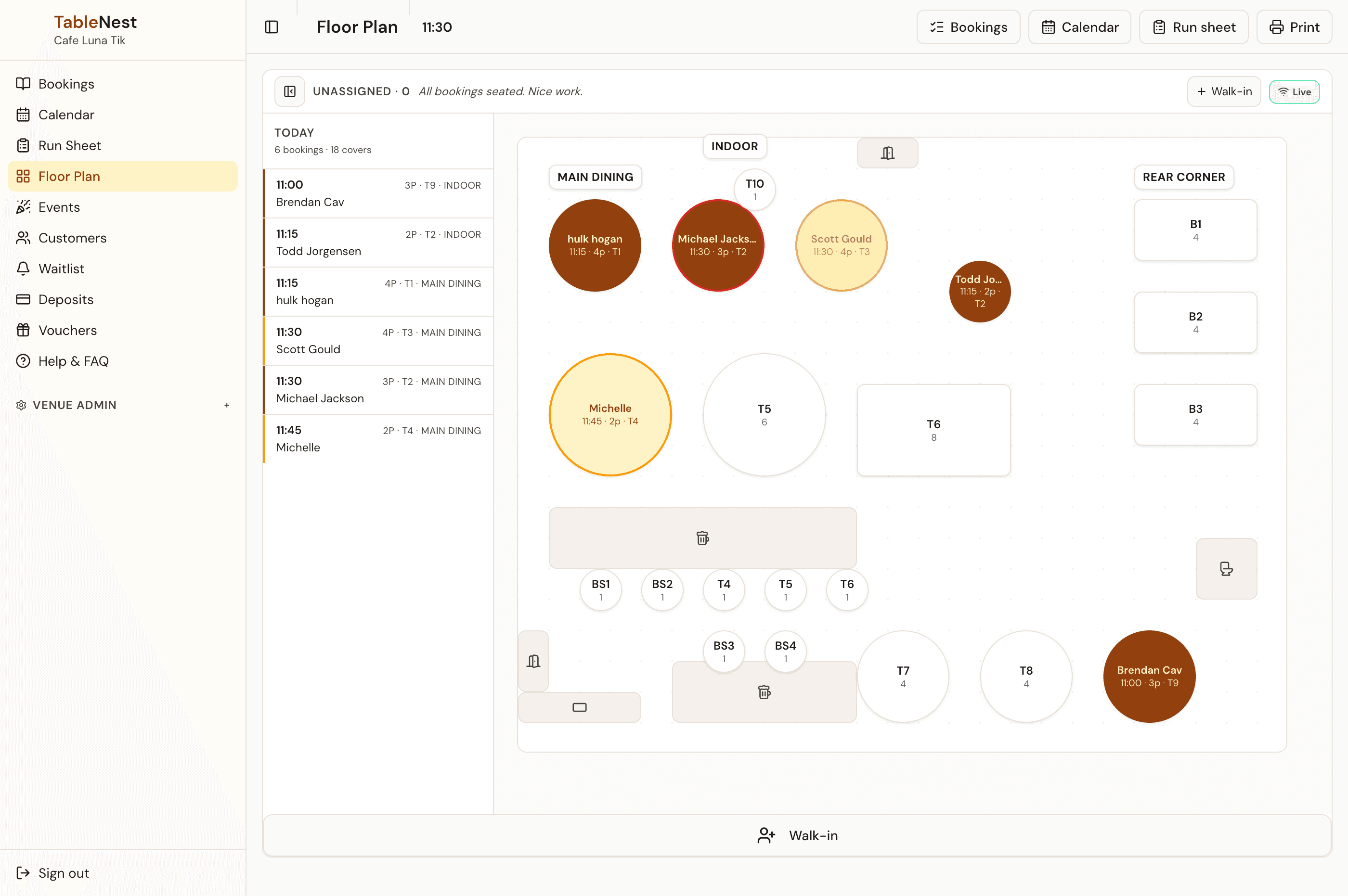Select round table T8
The image size is (1348, 896).
pos(1026,677)
